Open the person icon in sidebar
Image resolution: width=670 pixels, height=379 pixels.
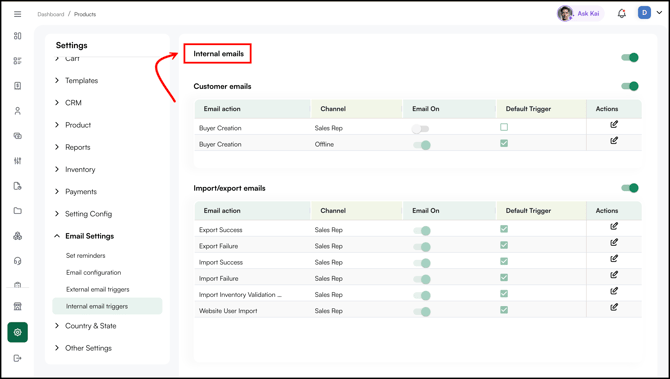click(18, 111)
